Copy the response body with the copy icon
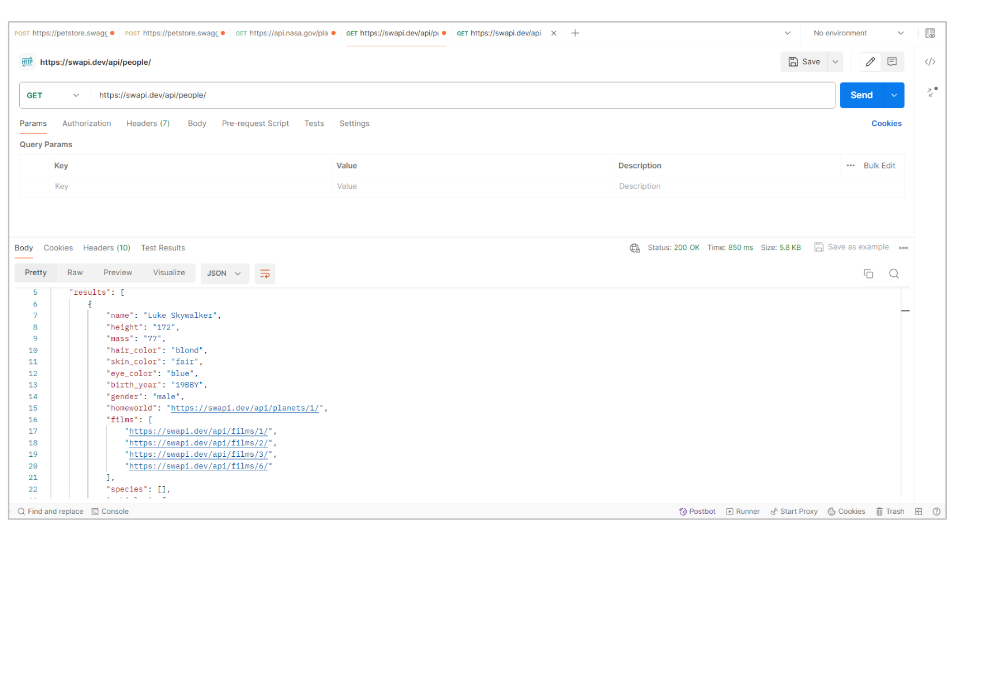Screen dimensions: 1006x695 868,273
